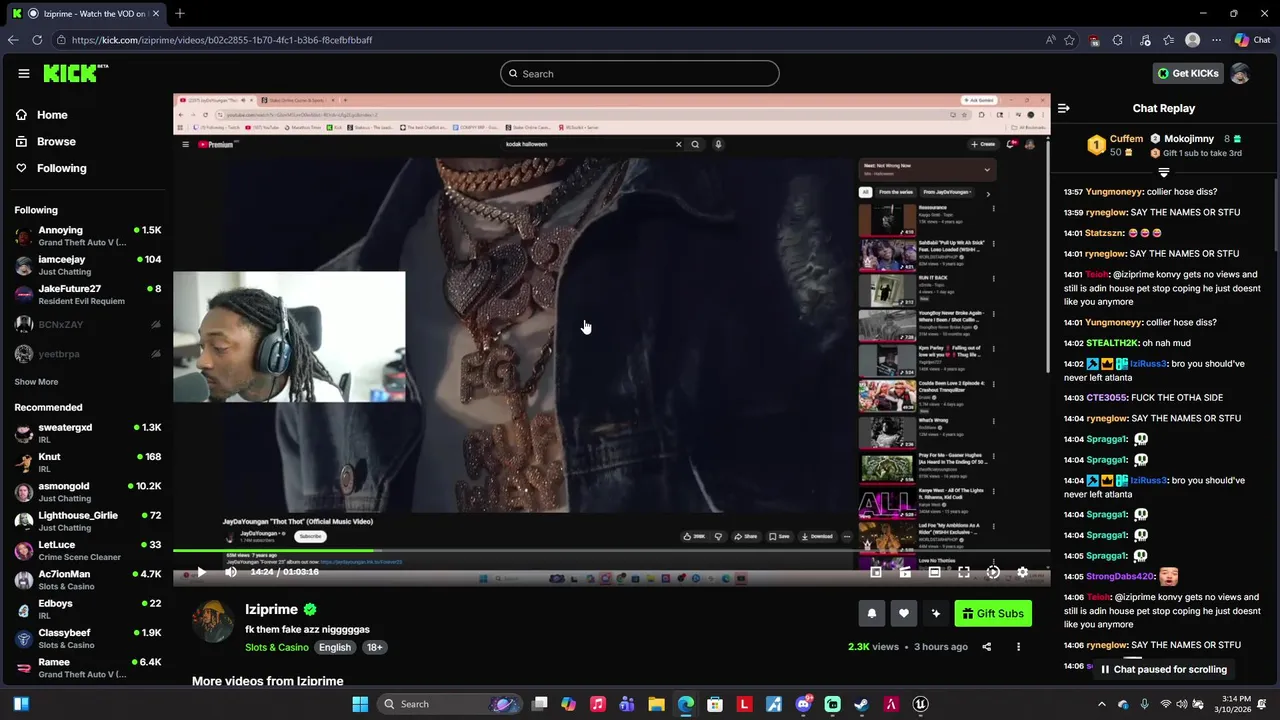The width and height of the screenshot is (1280, 720).
Task: Open Browse in Kick sidebar
Action: point(45,142)
